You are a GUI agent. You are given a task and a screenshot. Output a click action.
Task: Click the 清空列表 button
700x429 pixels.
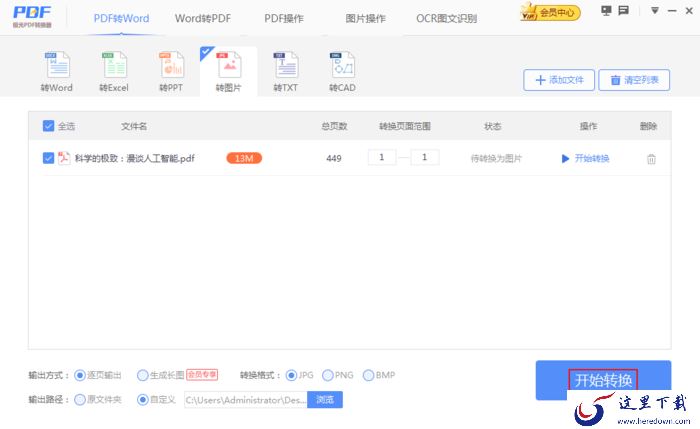click(634, 80)
